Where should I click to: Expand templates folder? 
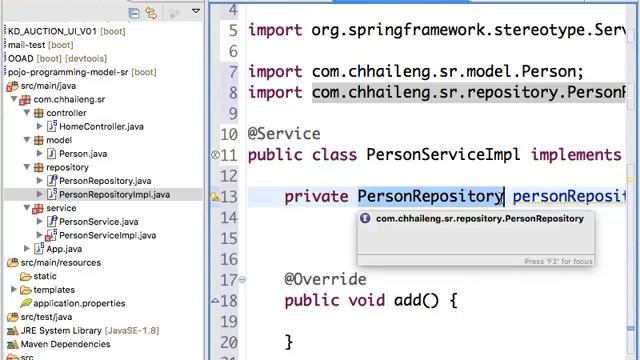(x=13, y=289)
